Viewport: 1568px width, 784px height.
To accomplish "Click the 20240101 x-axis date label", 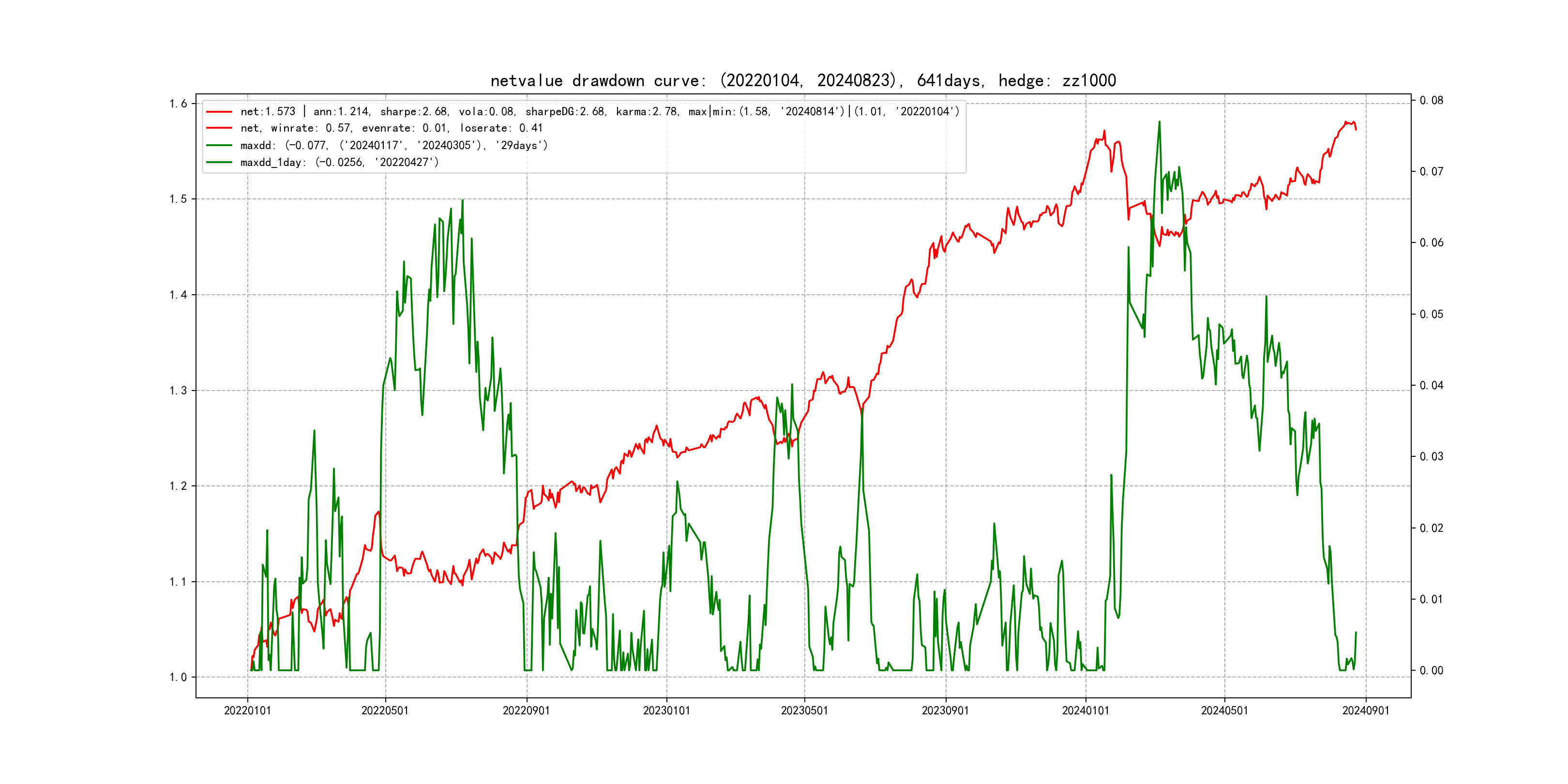I will click(1086, 710).
